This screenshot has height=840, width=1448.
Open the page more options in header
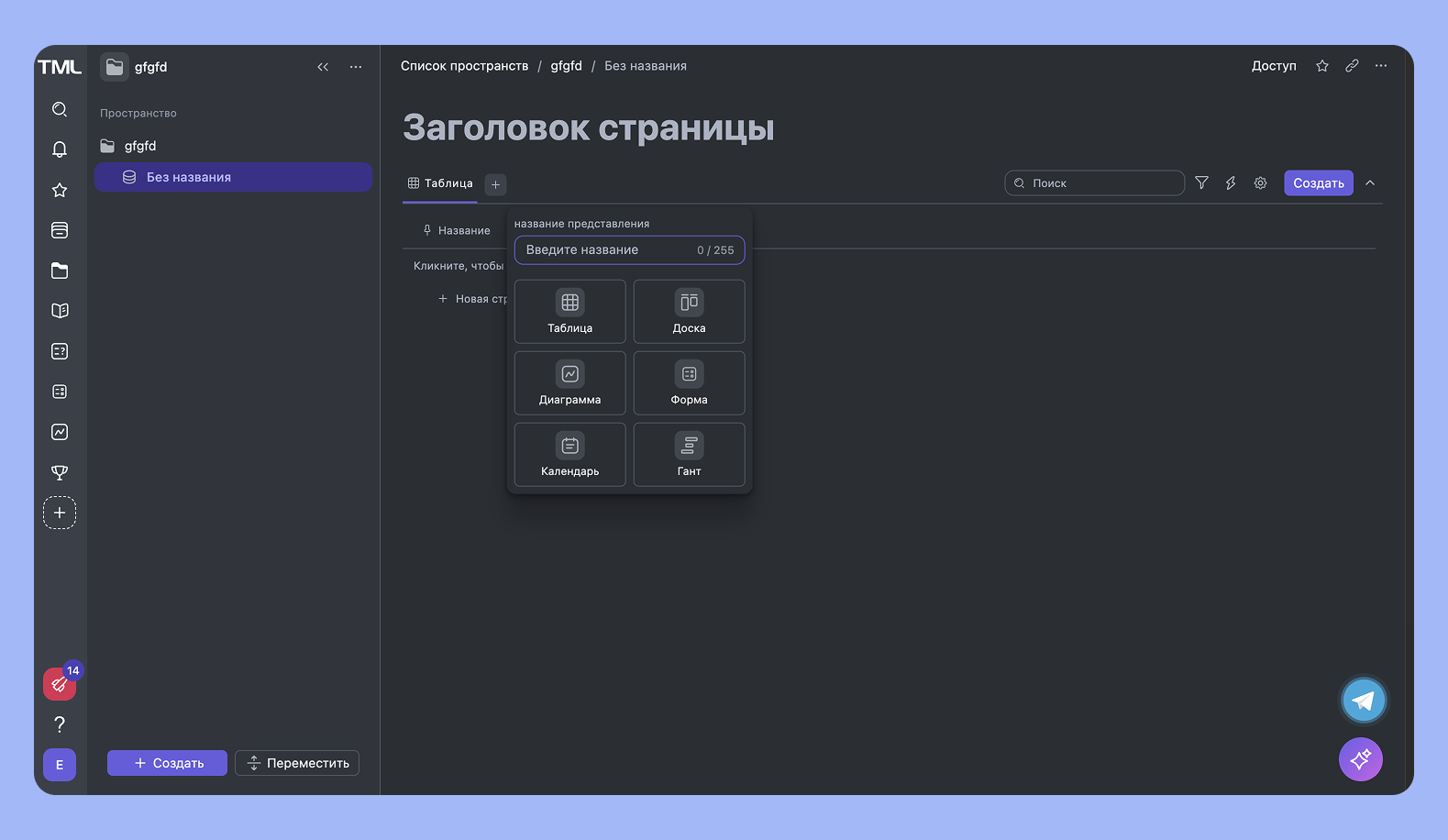(x=1381, y=66)
